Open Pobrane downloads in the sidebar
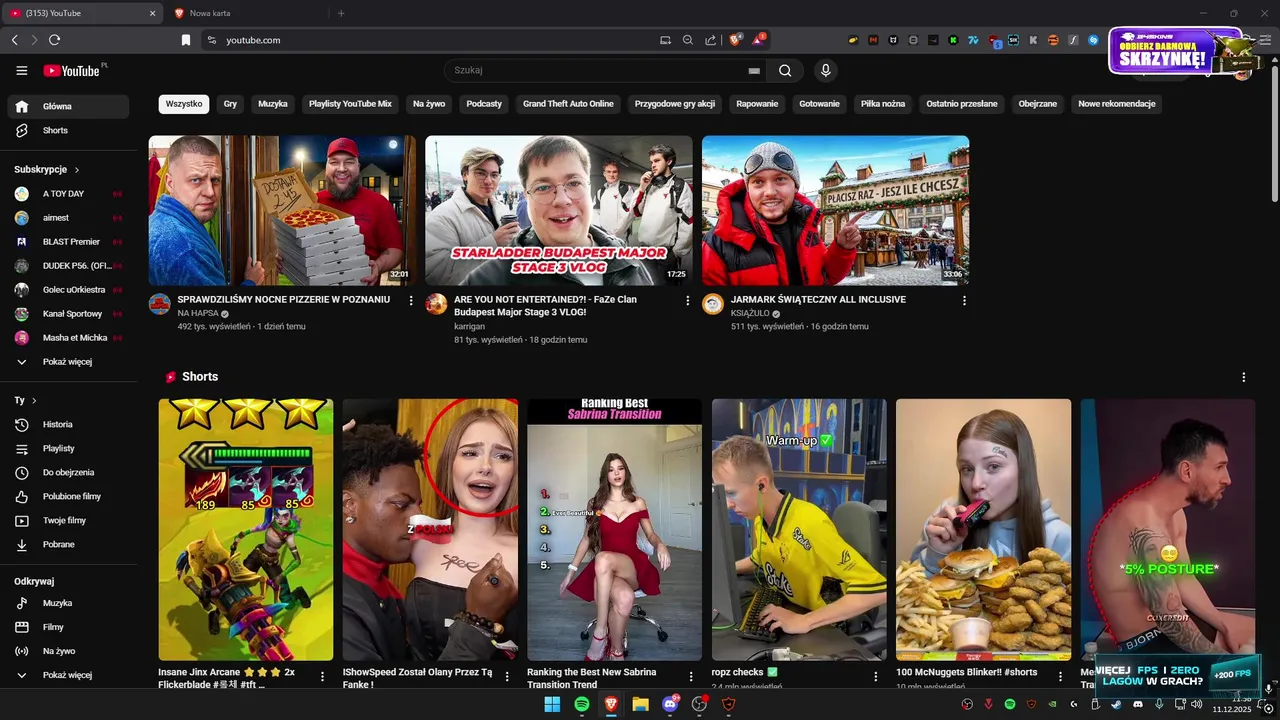The height and width of the screenshot is (720, 1280). [x=68, y=544]
